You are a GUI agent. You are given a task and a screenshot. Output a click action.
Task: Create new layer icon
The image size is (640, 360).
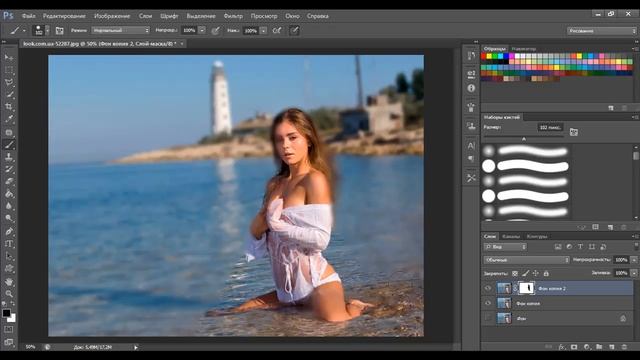coord(612,347)
